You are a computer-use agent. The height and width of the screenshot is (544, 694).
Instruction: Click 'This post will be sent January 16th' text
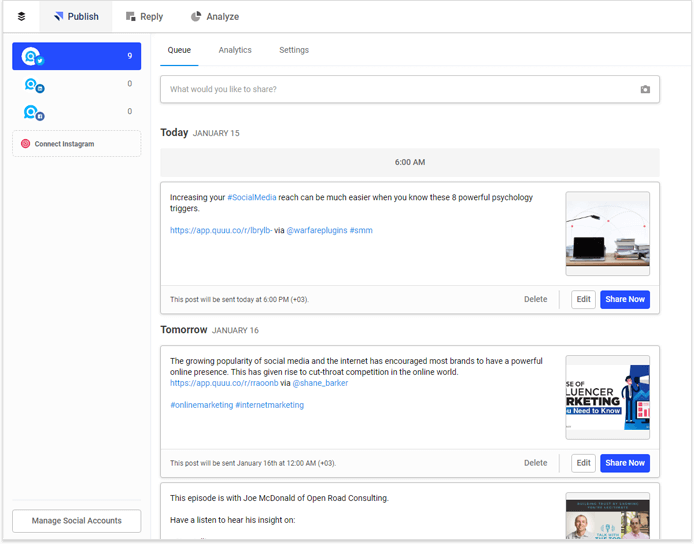(253, 463)
